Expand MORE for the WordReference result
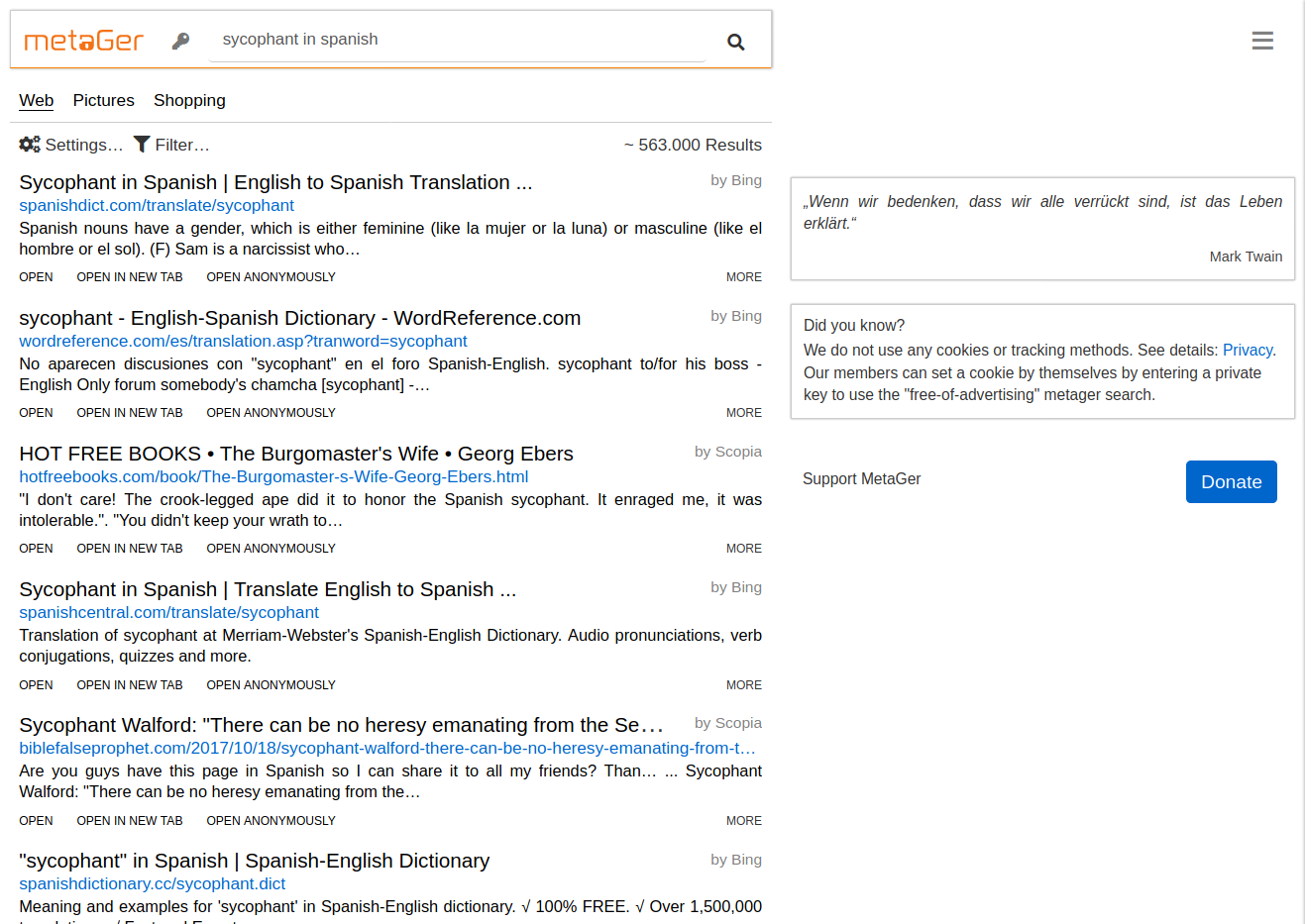 click(744, 413)
